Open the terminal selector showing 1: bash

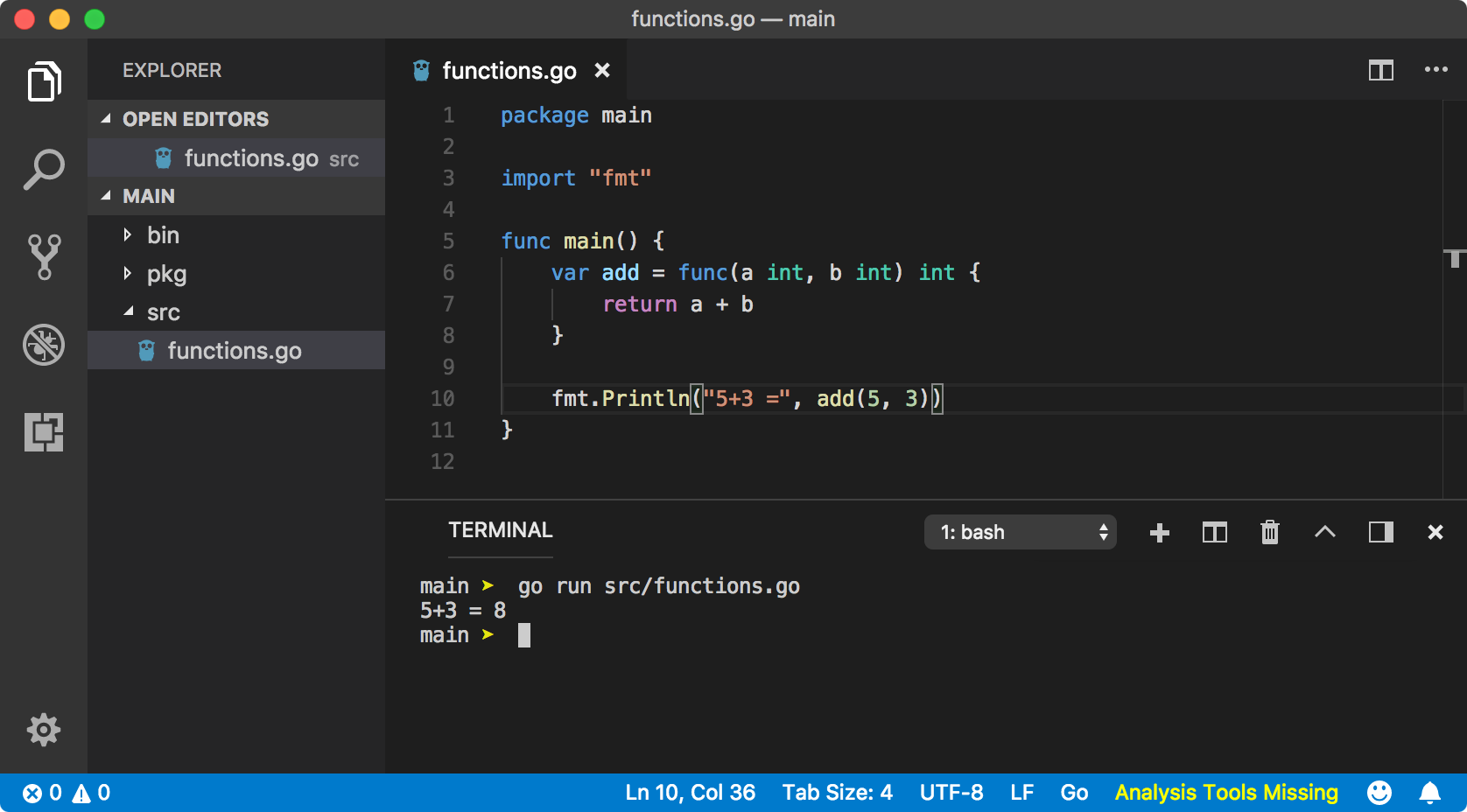(1020, 532)
